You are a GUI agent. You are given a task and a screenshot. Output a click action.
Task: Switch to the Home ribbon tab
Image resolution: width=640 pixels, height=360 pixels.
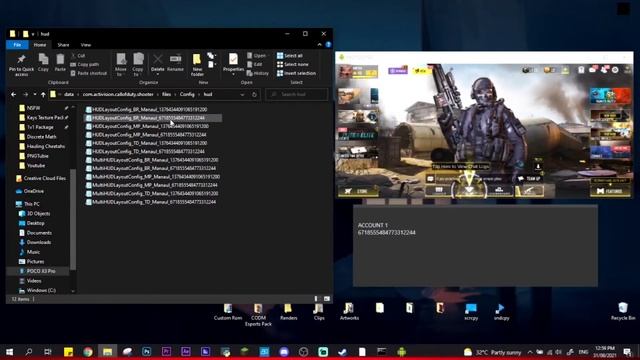pos(40,44)
